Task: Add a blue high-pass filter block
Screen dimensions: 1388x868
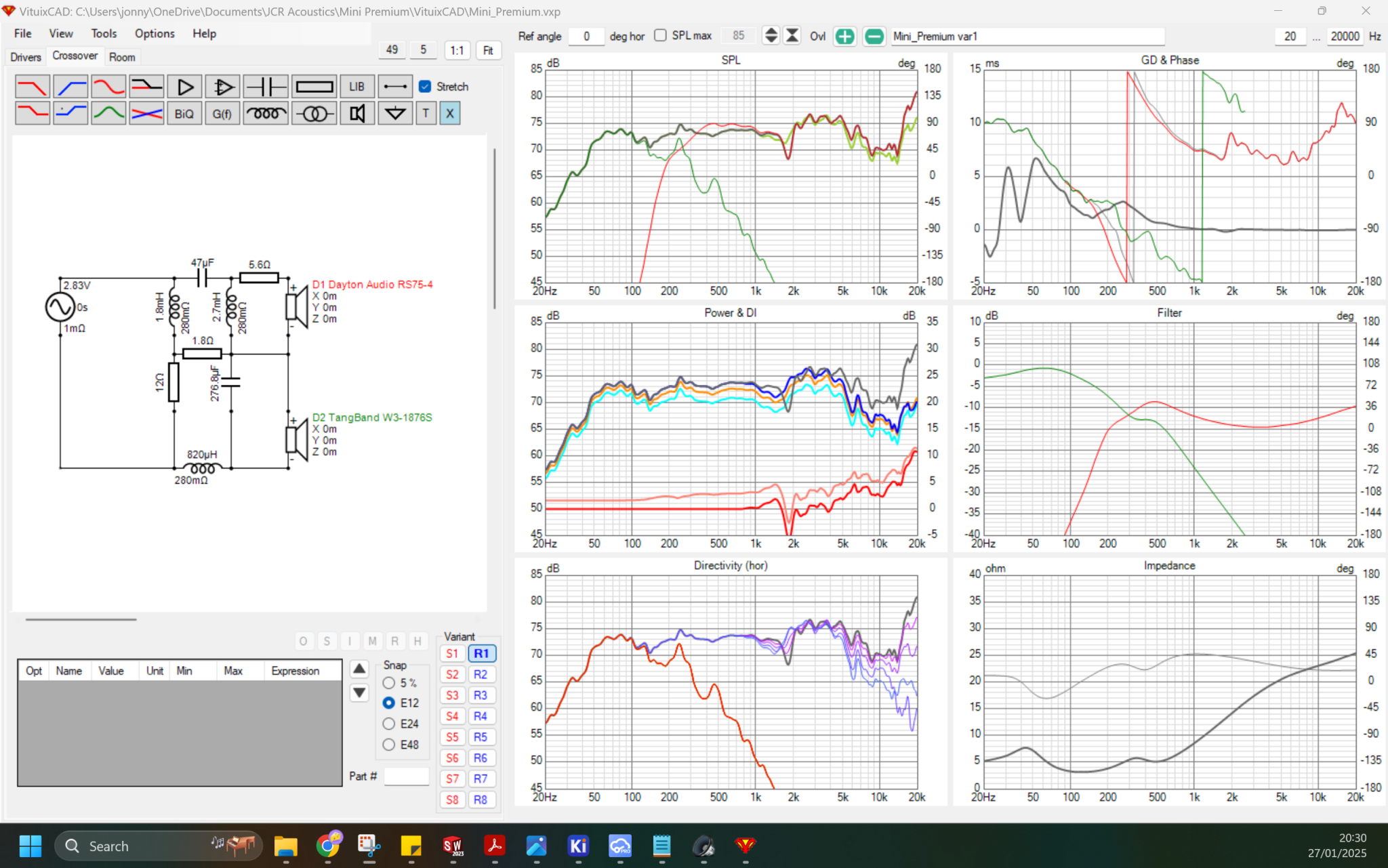Action: pos(70,87)
